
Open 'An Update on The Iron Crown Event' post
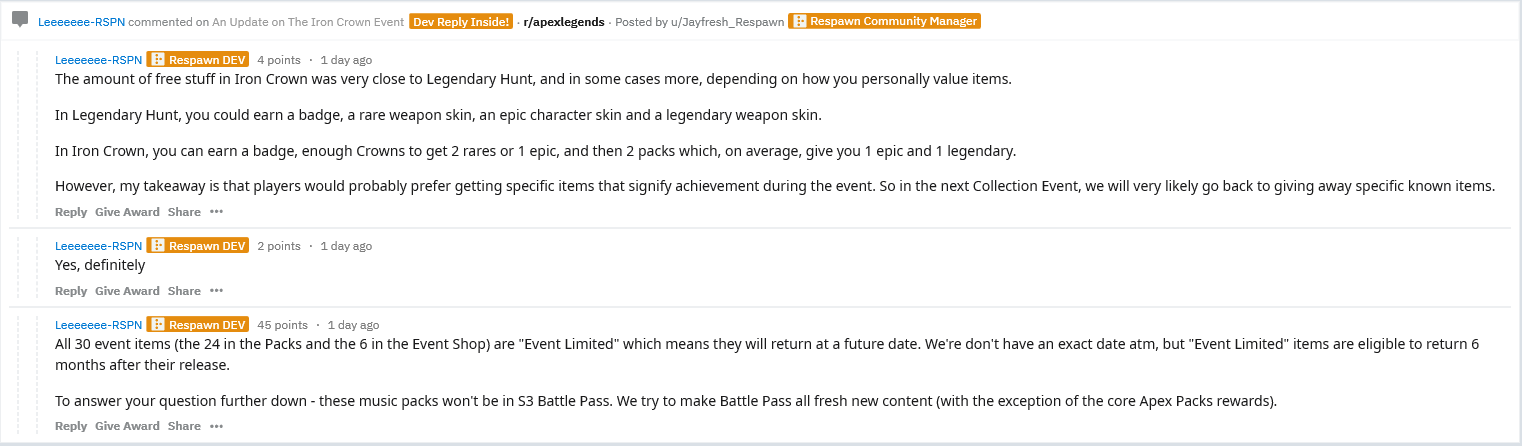308,22
